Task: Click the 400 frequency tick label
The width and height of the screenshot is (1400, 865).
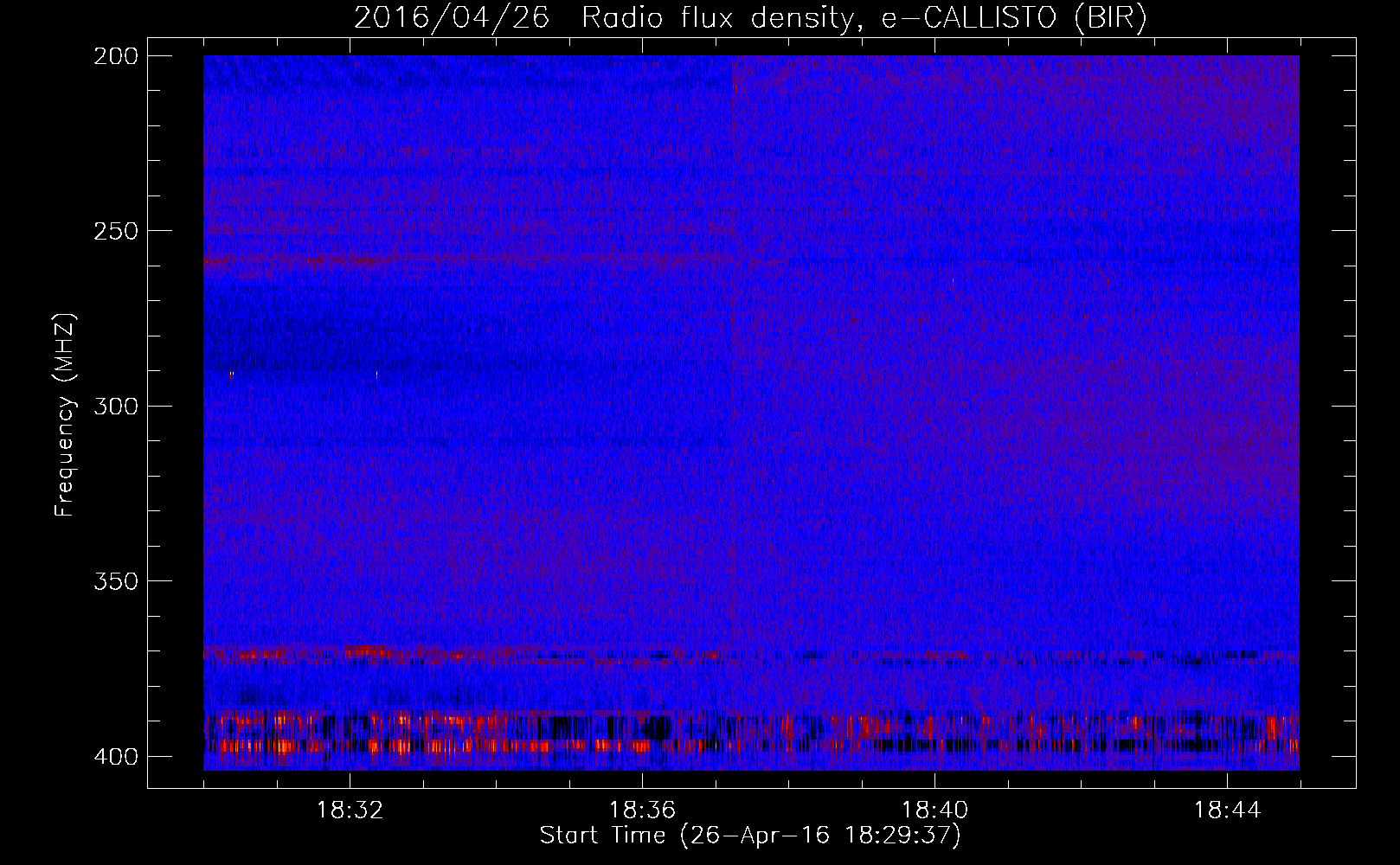Action: (115, 757)
